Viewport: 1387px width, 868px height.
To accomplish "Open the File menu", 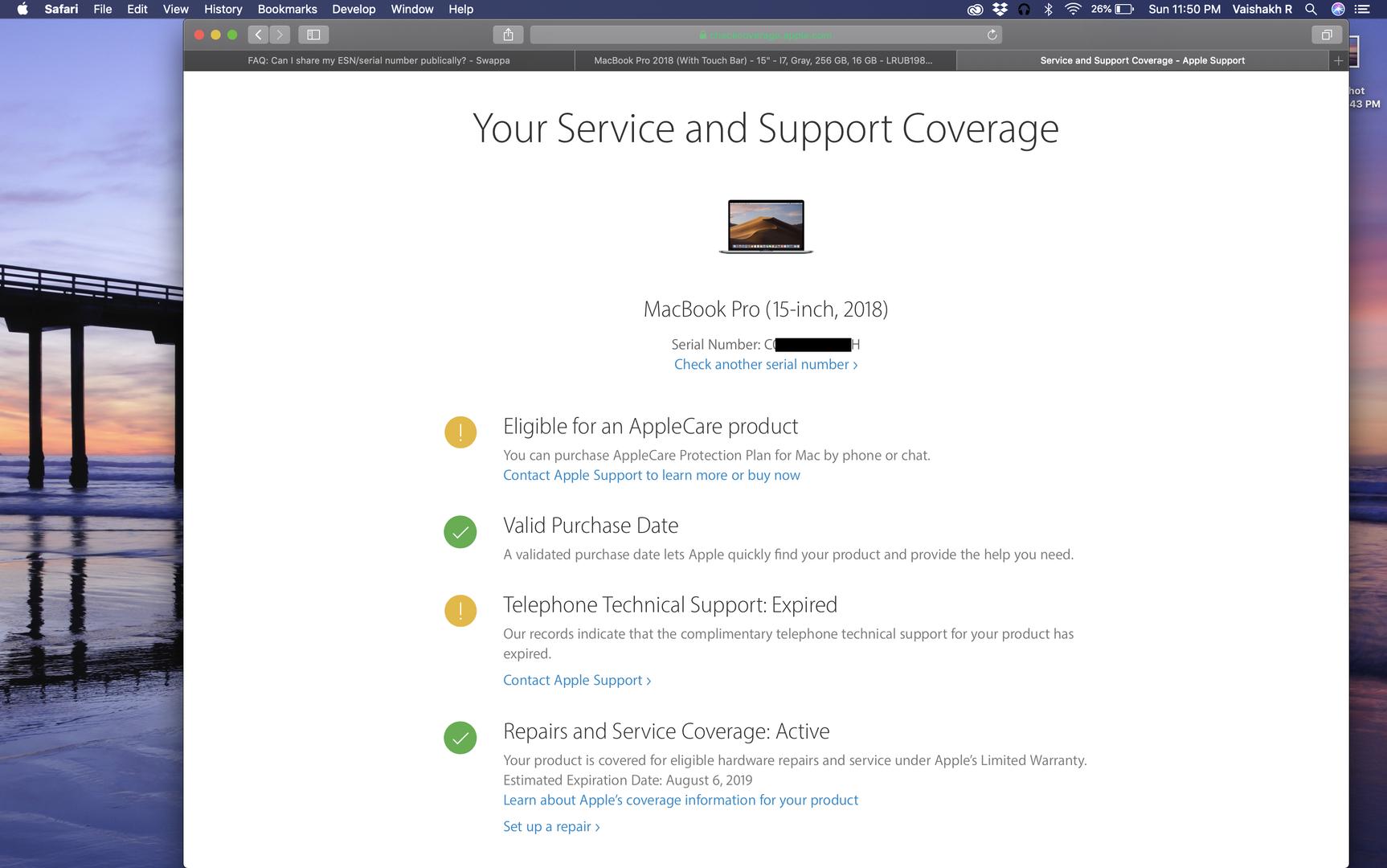I will point(103,9).
